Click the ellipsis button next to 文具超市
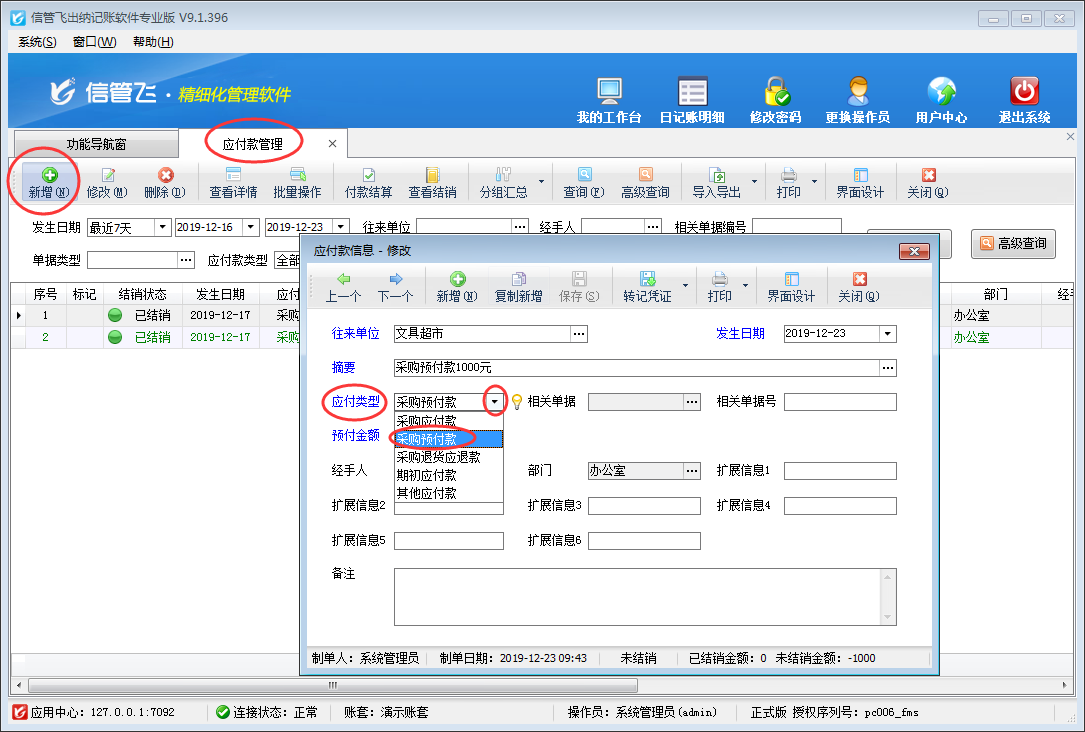The width and height of the screenshot is (1085, 732). click(579, 334)
